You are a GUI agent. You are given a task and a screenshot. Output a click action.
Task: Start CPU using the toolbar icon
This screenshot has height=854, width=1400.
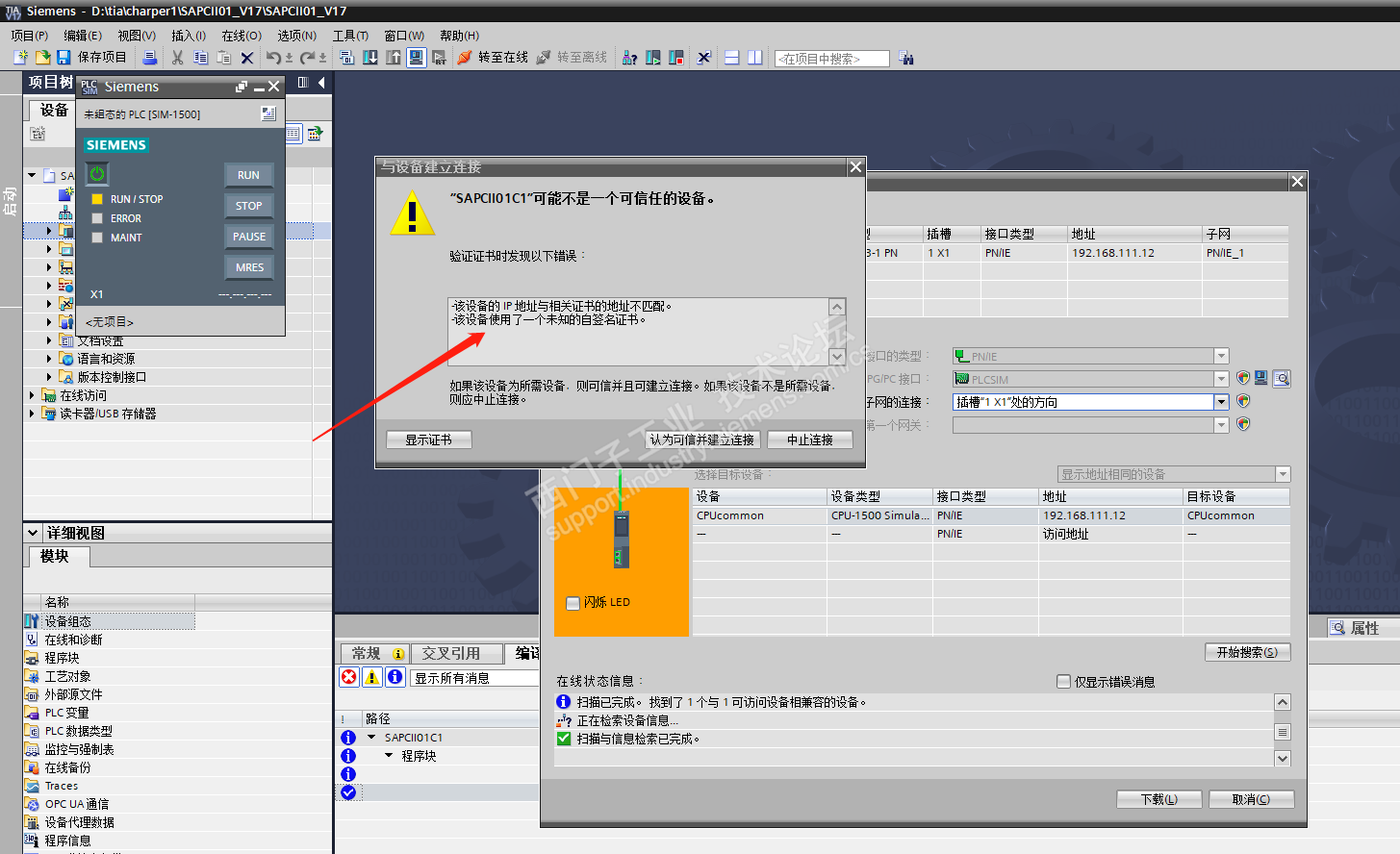(x=653, y=58)
